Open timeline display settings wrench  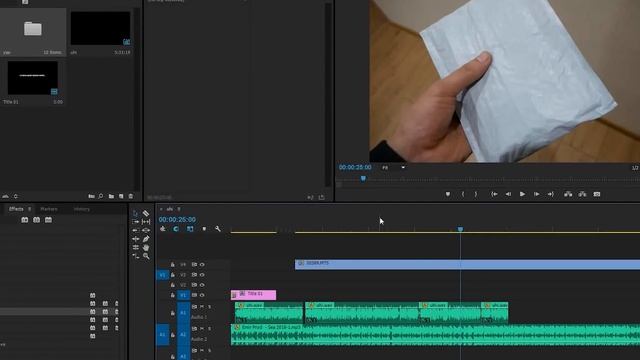[218, 229]
